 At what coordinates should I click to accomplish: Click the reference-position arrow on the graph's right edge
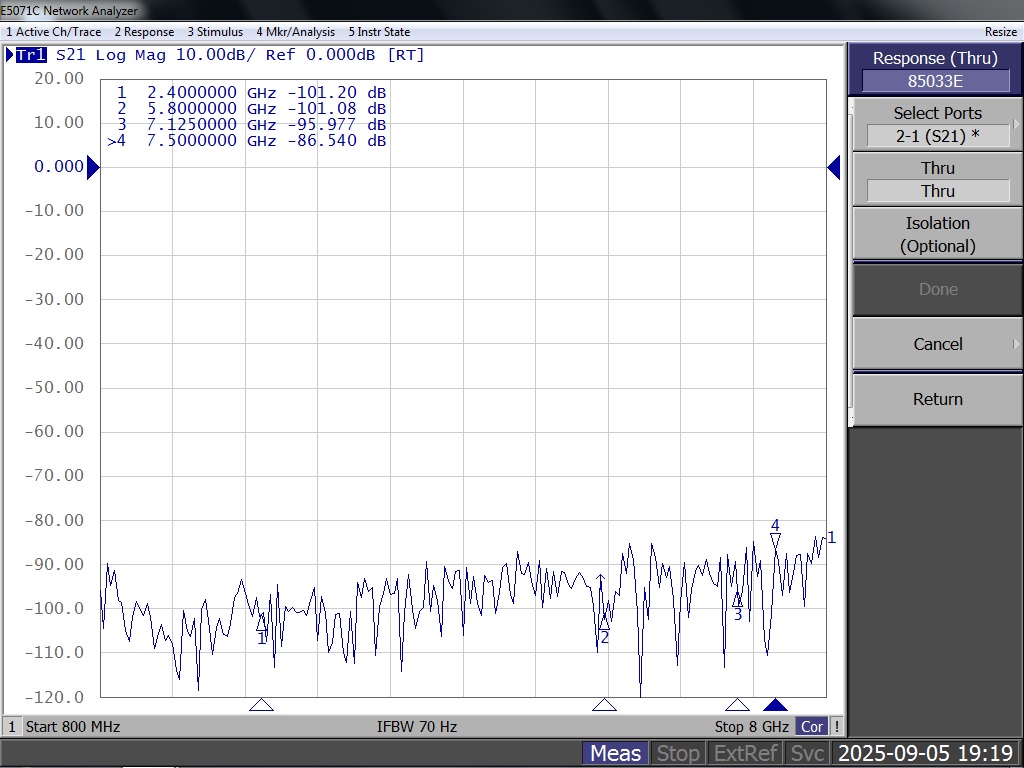pos(833,168)
